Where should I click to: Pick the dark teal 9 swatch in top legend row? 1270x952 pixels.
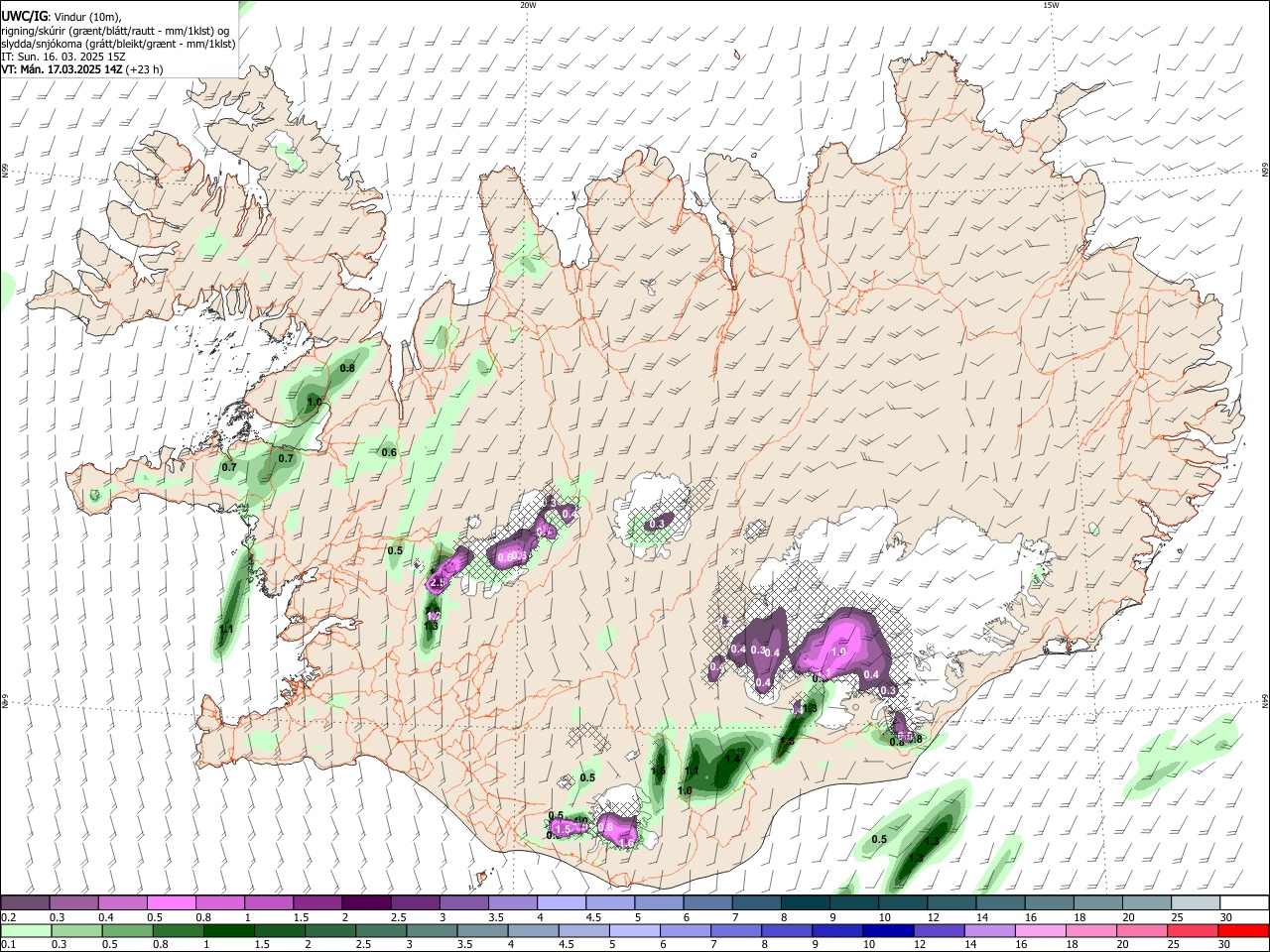pos(805,903)
